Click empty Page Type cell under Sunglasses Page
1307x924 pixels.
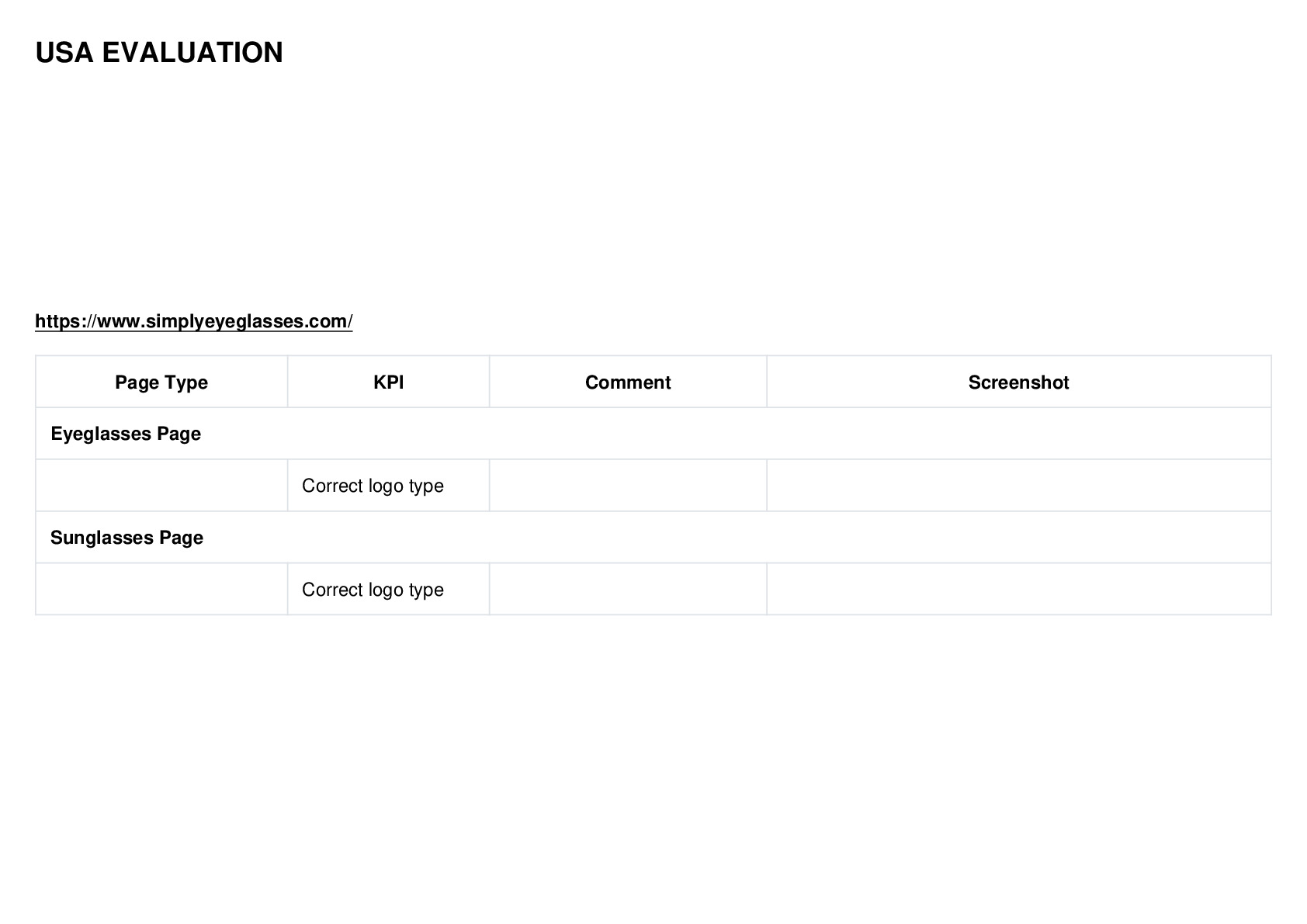161,590
